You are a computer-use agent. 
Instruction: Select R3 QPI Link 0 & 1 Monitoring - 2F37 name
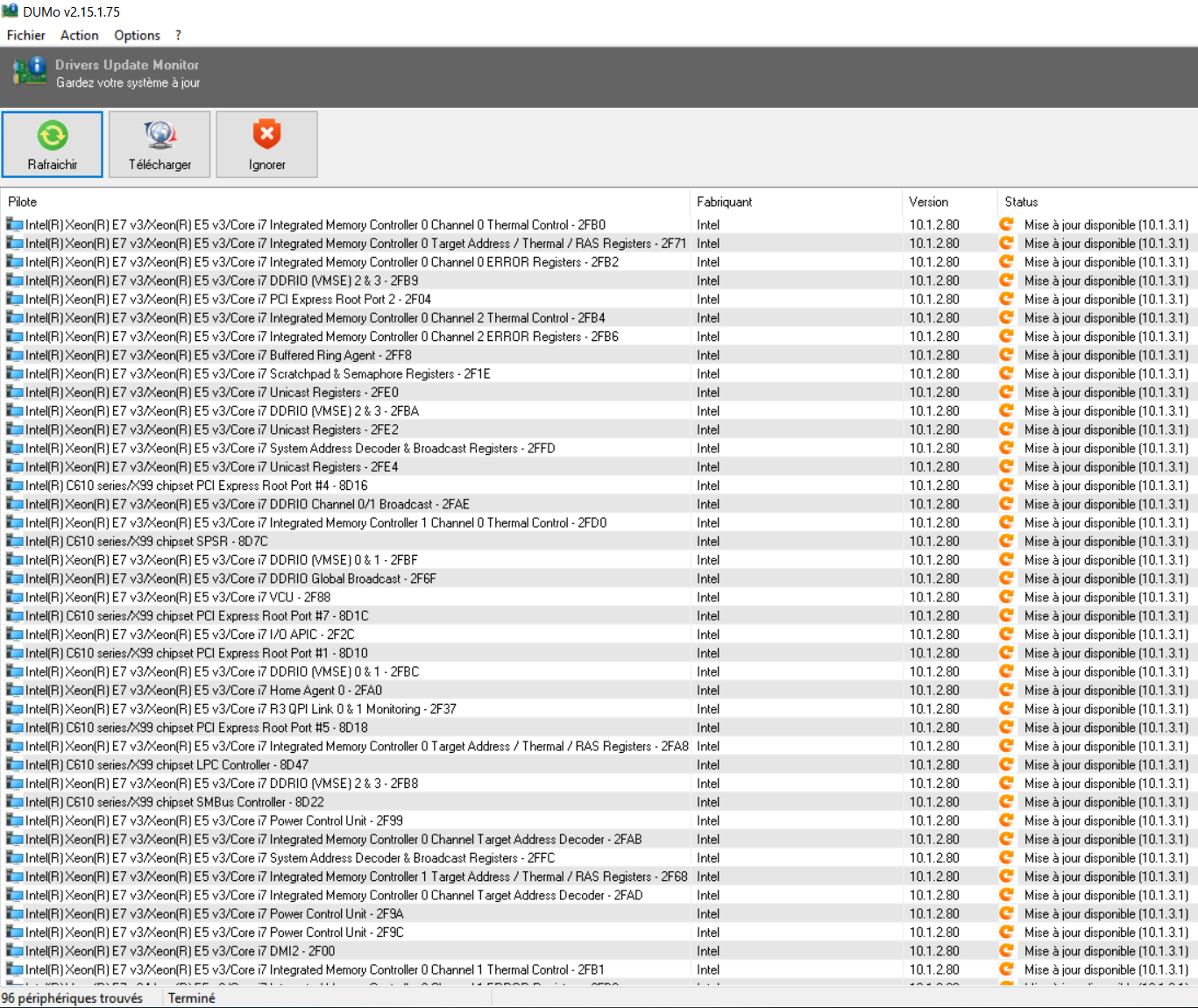tap(241, 709)
